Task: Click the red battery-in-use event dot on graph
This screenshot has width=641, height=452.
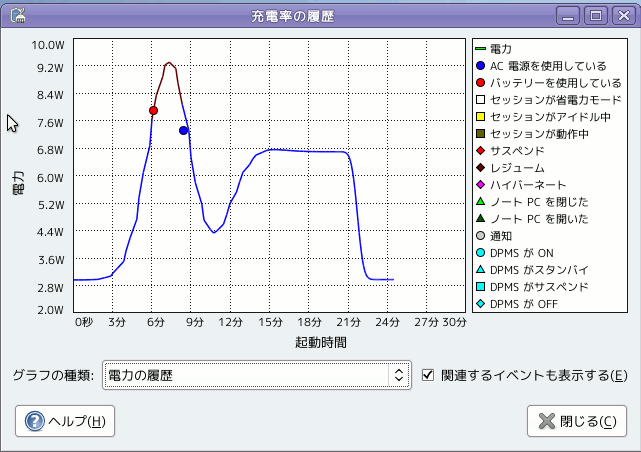Action: (153, 110)
